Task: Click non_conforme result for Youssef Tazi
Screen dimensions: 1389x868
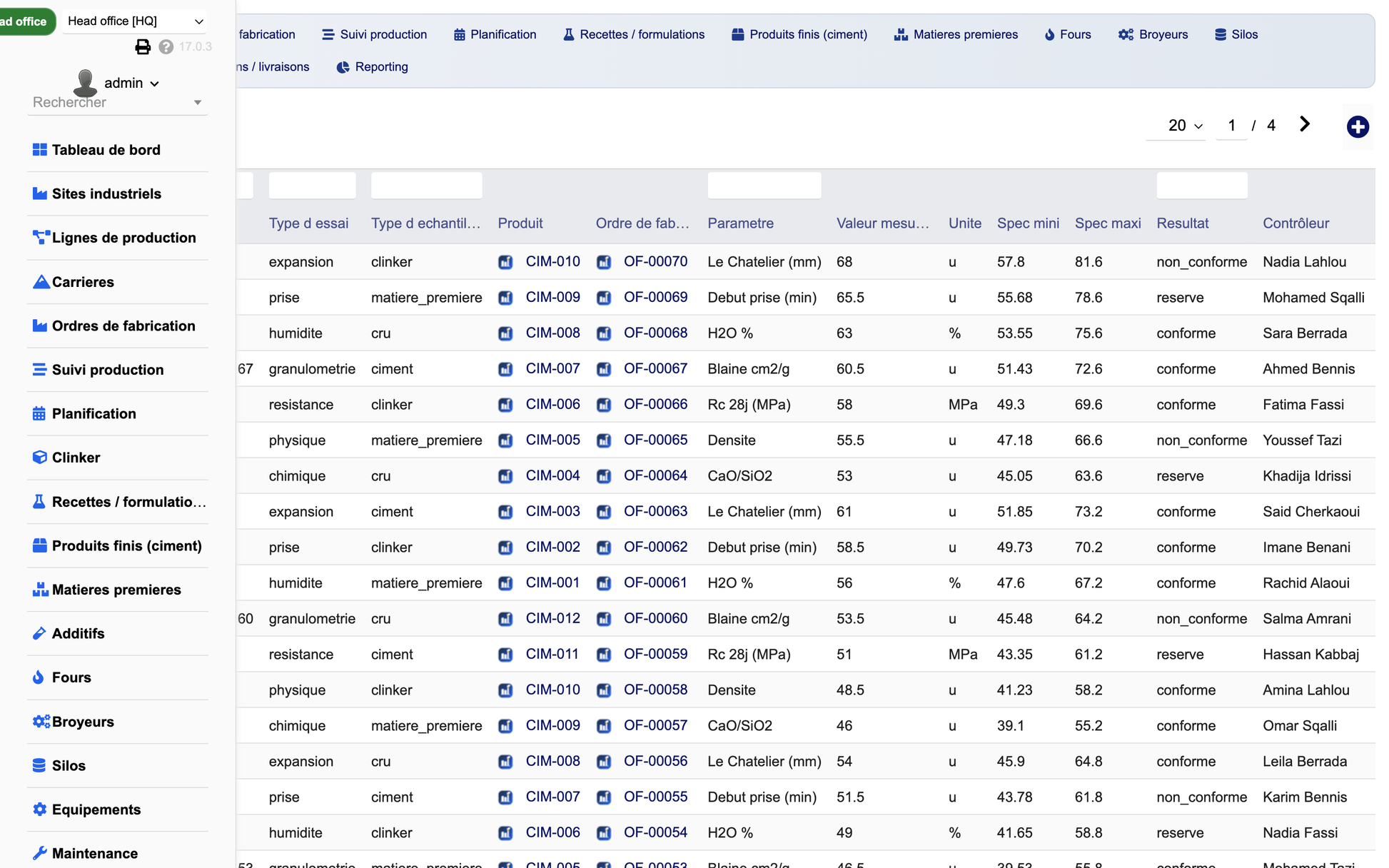Action: point(1202,440)
